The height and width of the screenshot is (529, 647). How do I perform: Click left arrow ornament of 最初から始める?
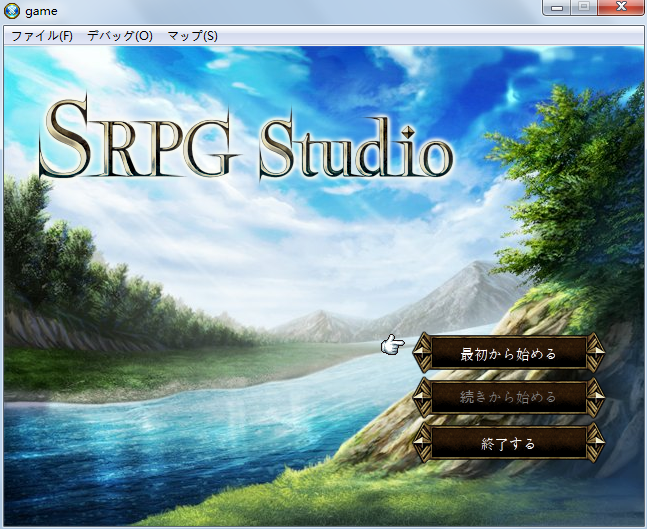[422, 352]
